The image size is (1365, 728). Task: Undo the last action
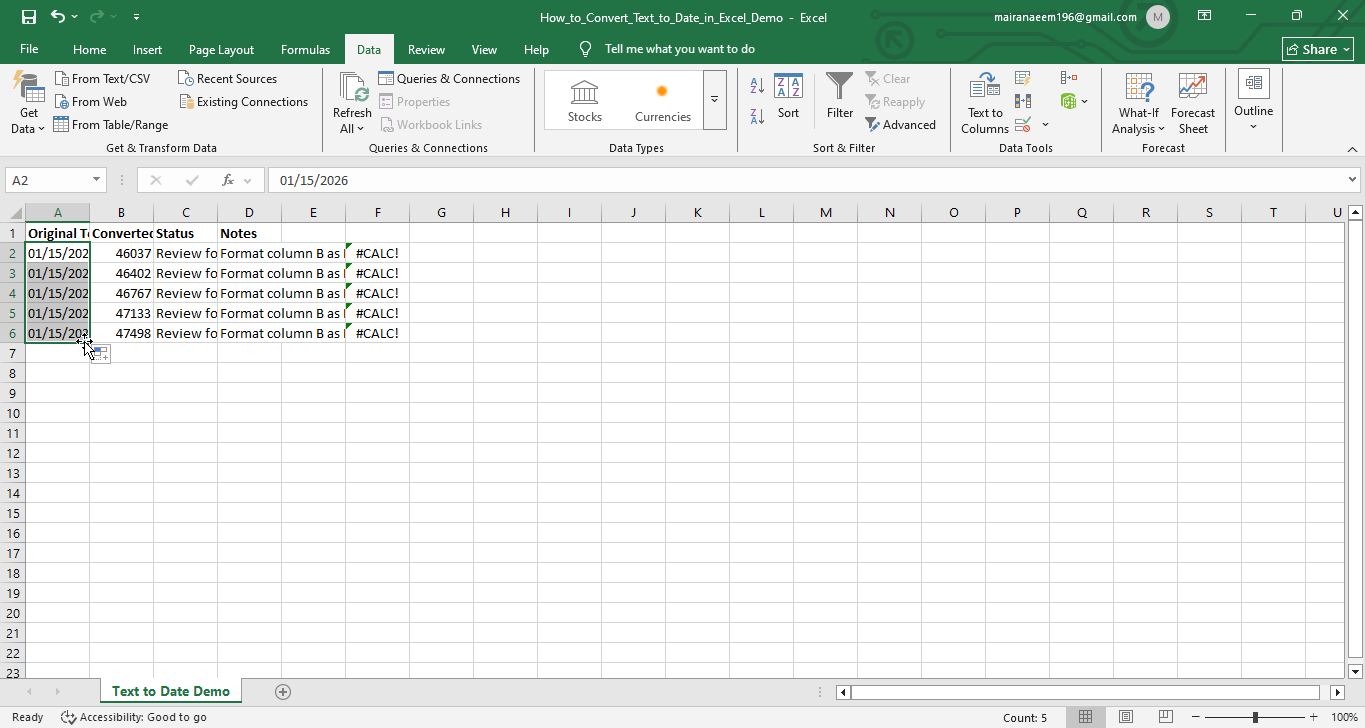click(58, 17)
